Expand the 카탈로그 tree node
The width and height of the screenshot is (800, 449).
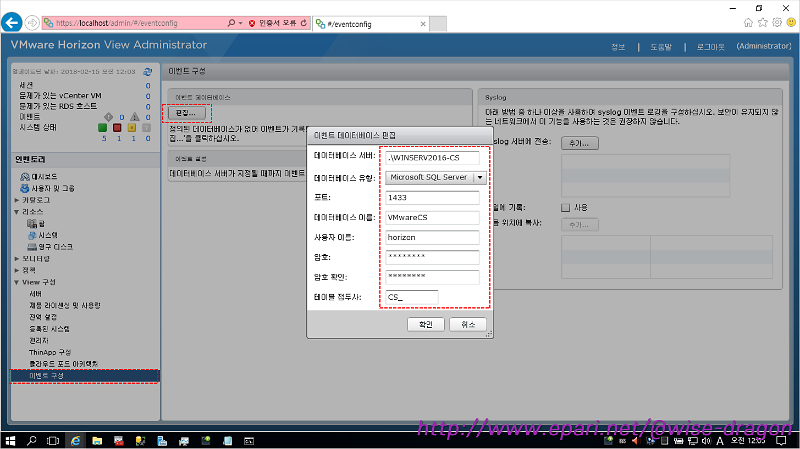17,200
